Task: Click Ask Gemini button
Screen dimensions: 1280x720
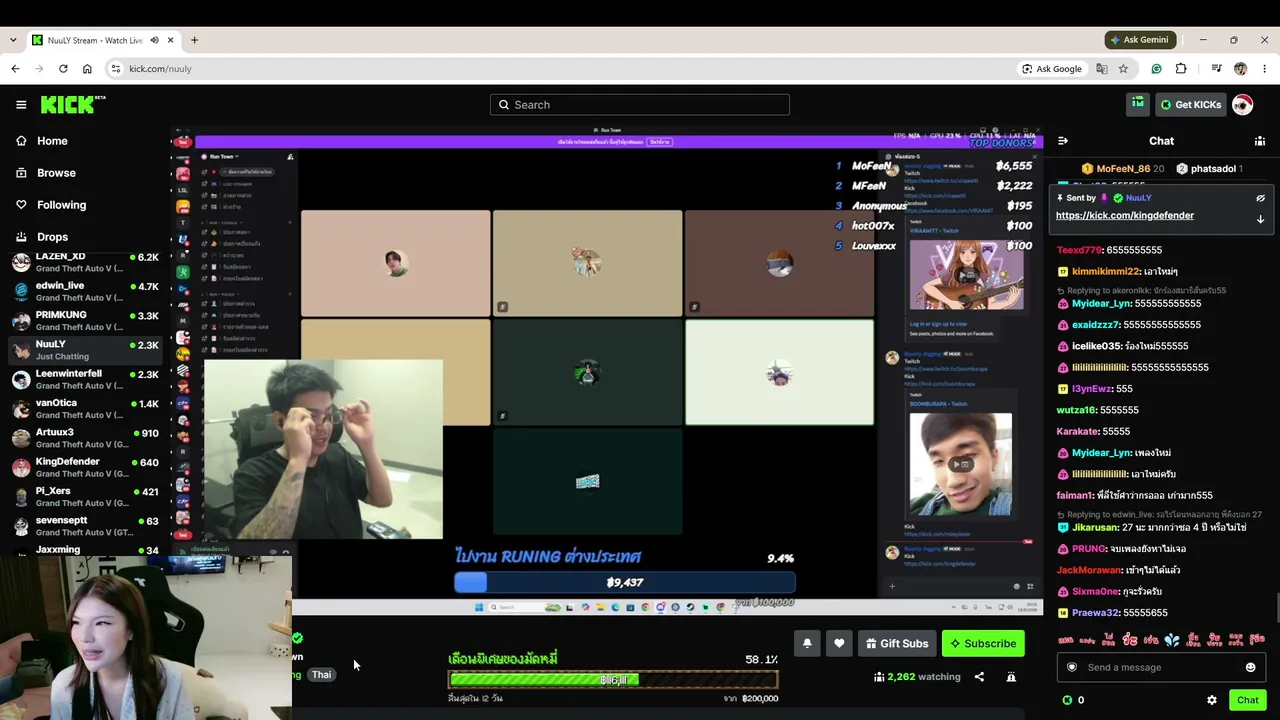Action: click(x=1139, y=40)
